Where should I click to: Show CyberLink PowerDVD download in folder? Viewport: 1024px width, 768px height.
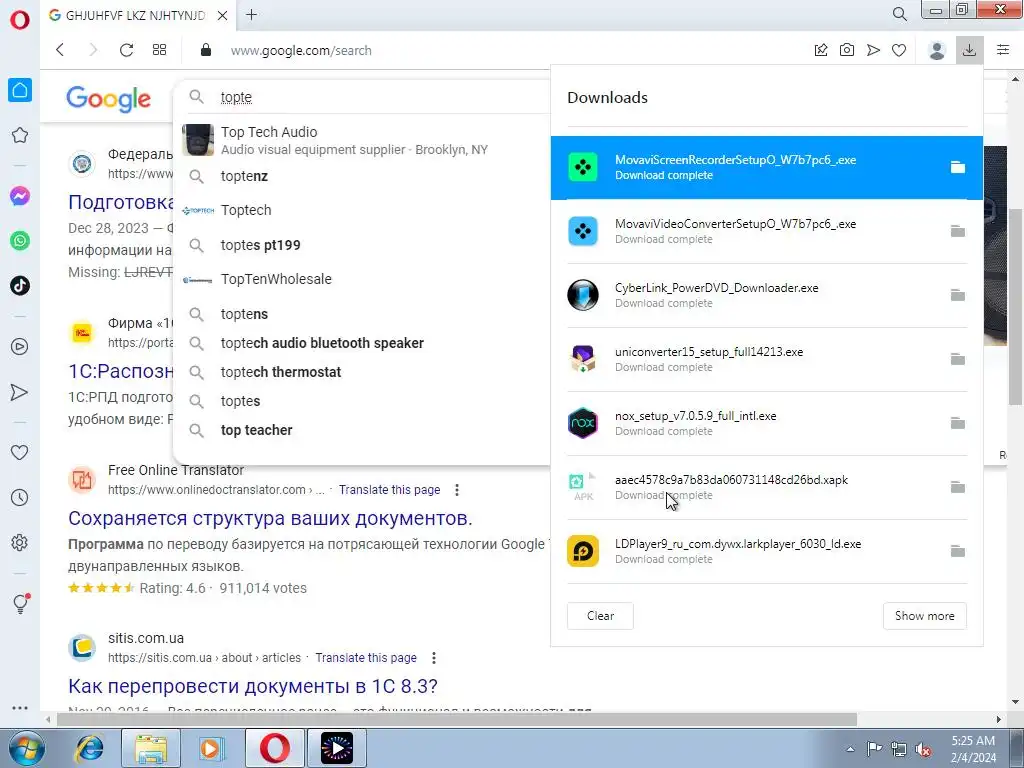[957, 295]
